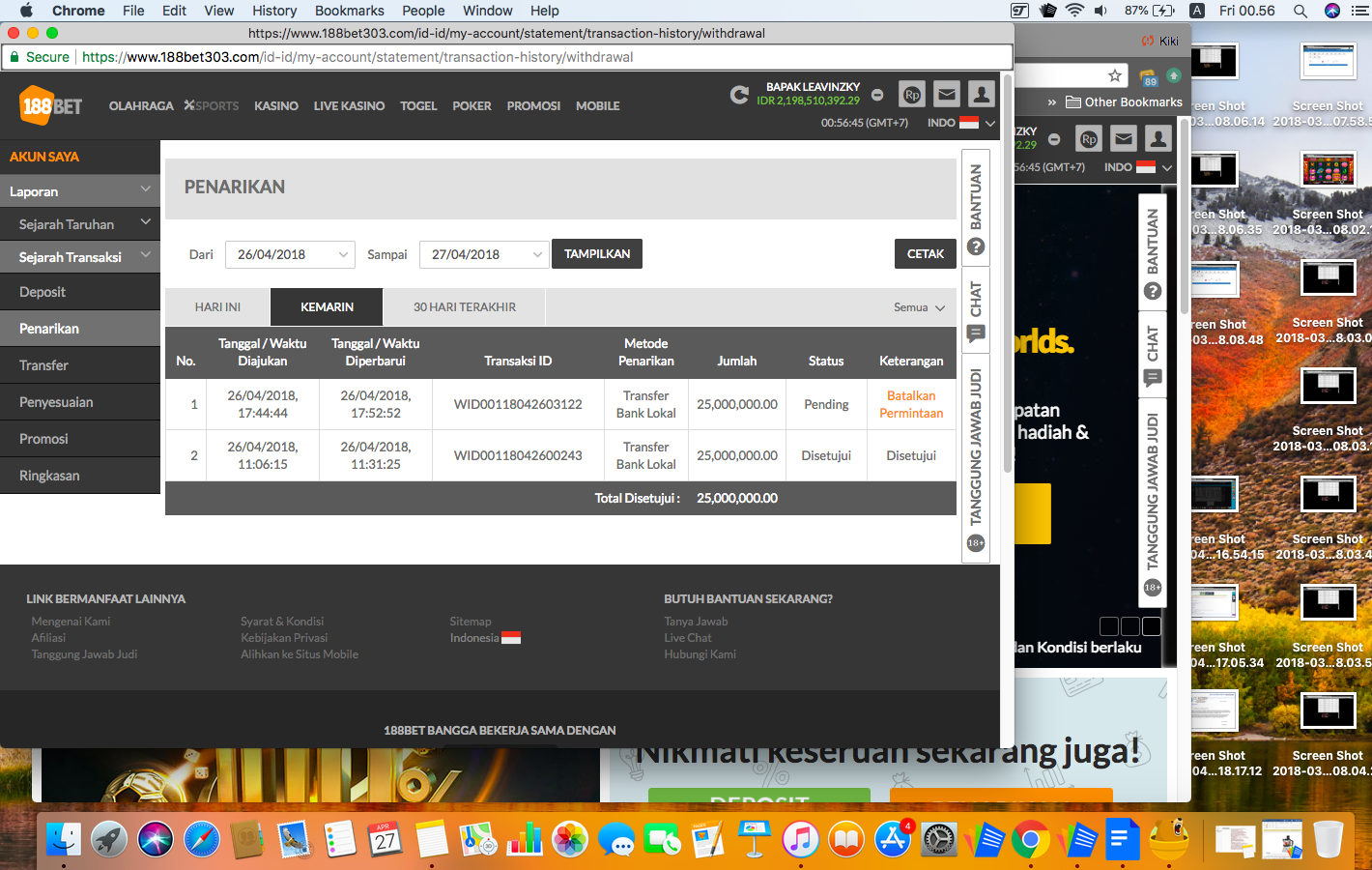Switch to 30 HARI TERAKHIR tab
Screen dimensions: 1372x870
(x=465, y=306)
